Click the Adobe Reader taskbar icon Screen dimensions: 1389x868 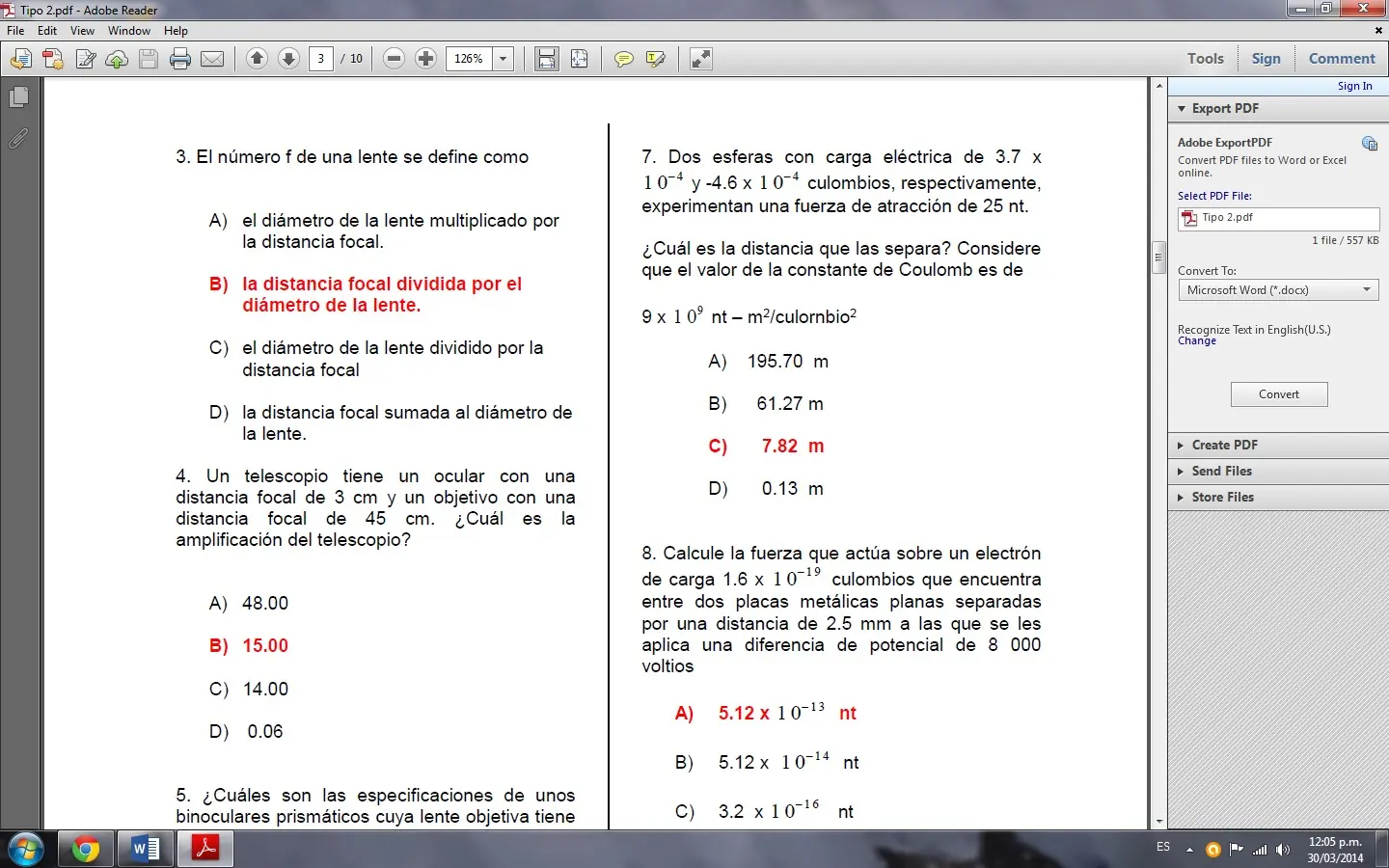coord(205,850)
